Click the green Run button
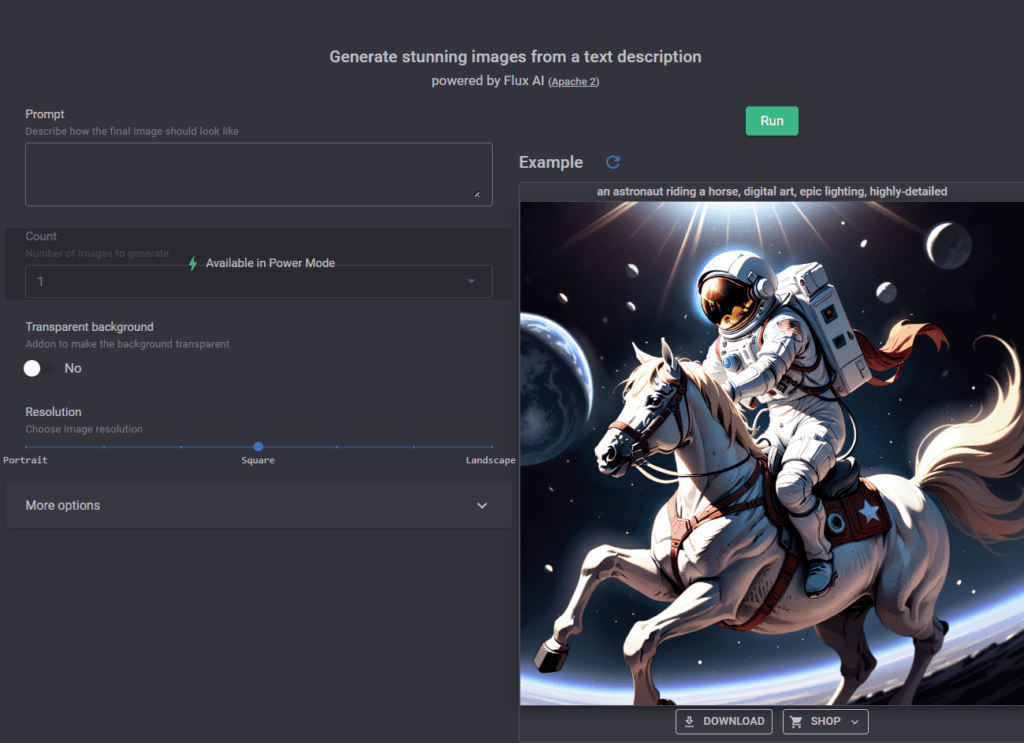 coord(771,121)
